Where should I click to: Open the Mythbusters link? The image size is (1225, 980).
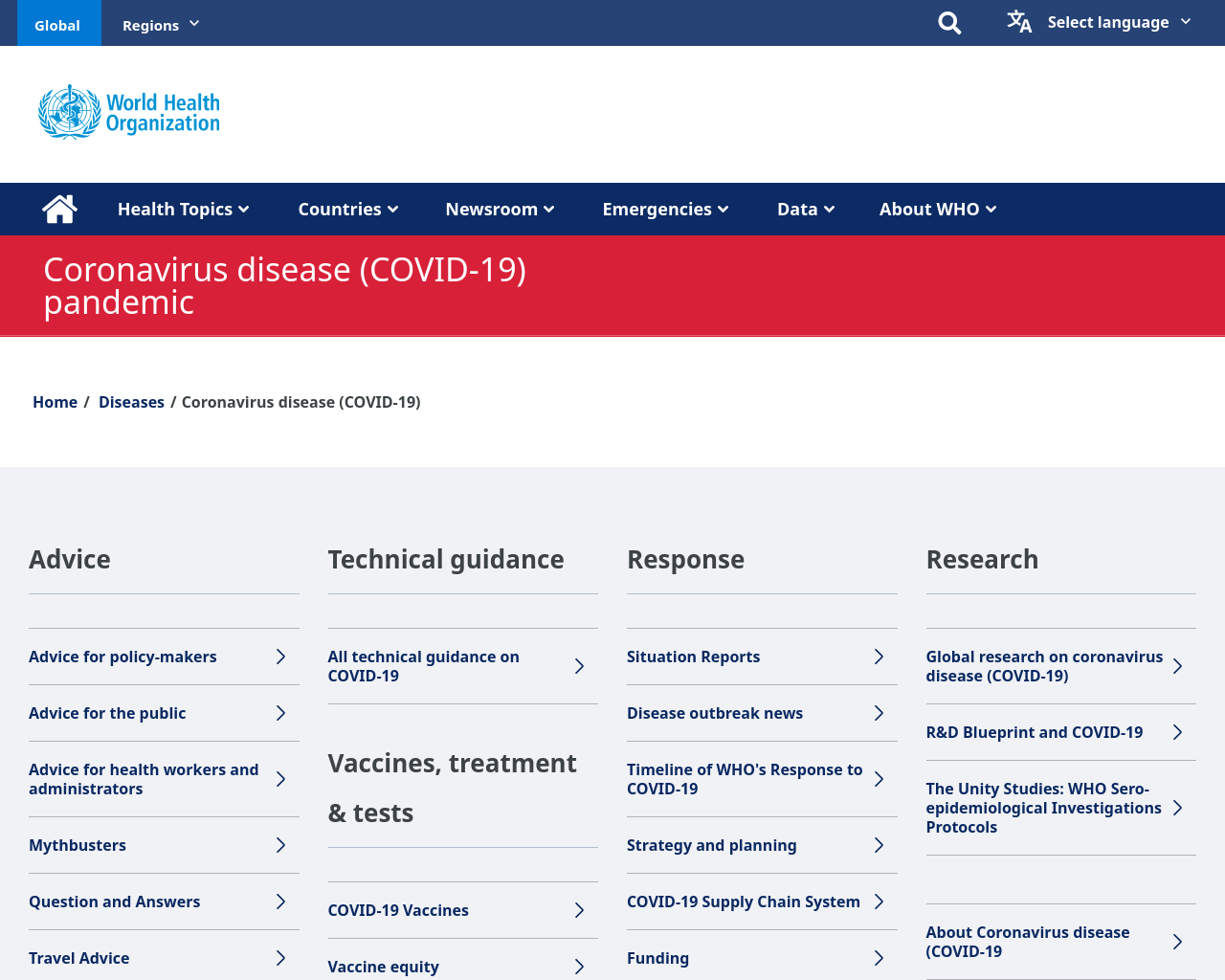[78, 845]
